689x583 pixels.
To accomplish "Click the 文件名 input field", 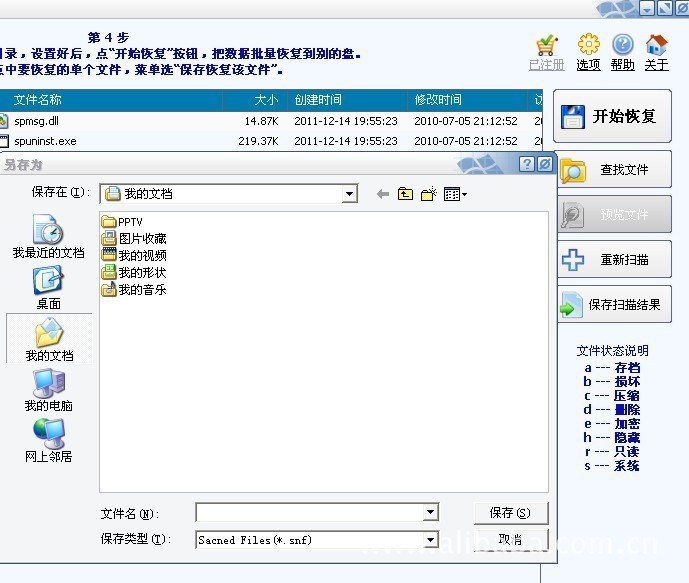I will (310, 512).
